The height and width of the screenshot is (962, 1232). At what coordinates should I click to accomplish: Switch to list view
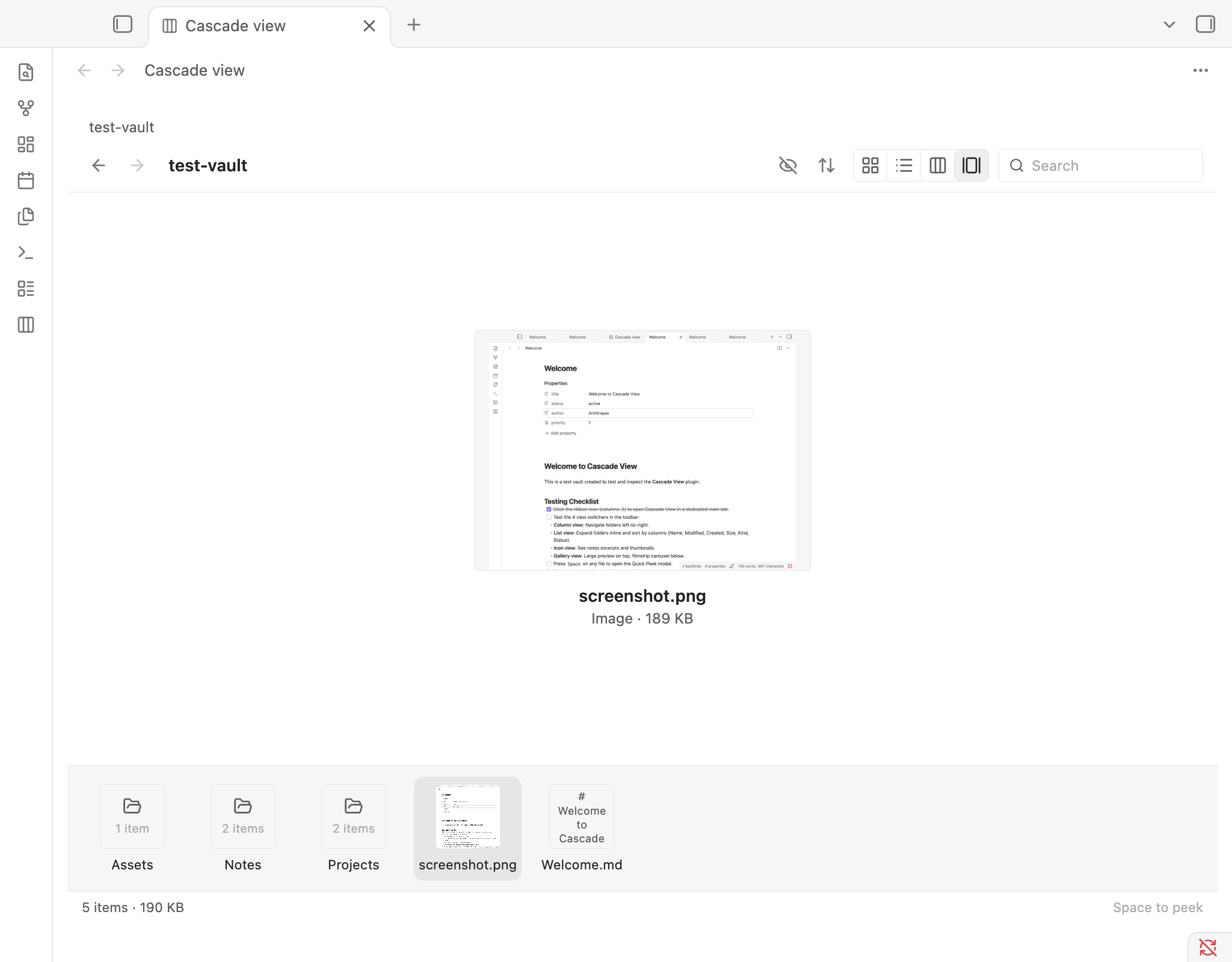904,165
